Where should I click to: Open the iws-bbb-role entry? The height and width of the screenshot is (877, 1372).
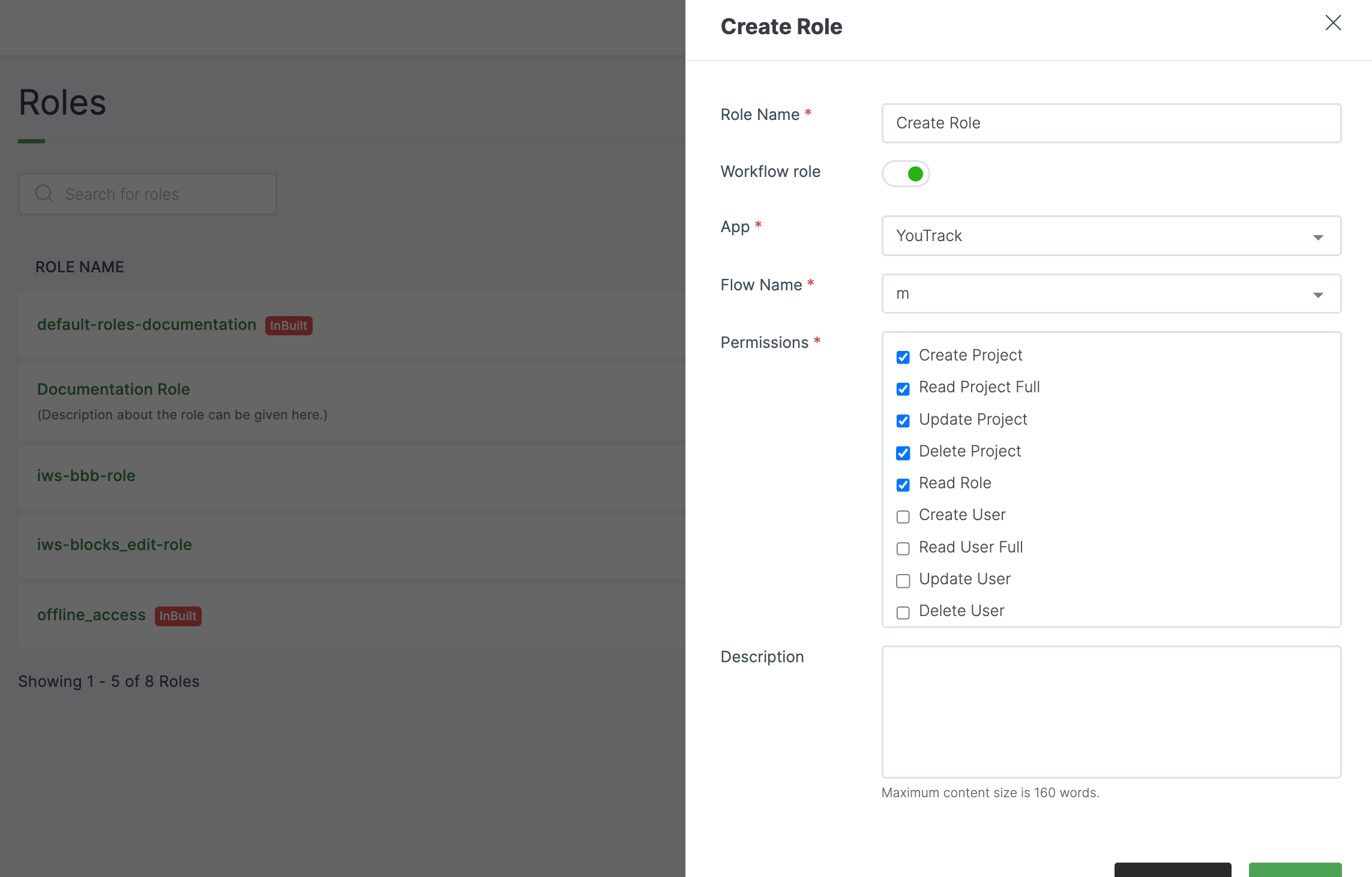point(86,476)
